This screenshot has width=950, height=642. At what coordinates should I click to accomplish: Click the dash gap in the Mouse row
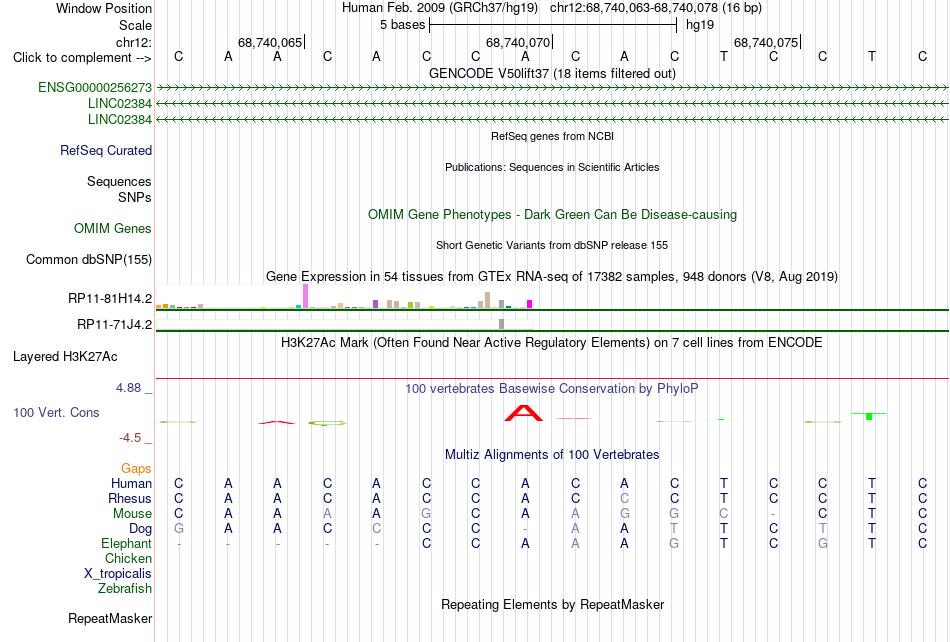[x=774, y=514]
